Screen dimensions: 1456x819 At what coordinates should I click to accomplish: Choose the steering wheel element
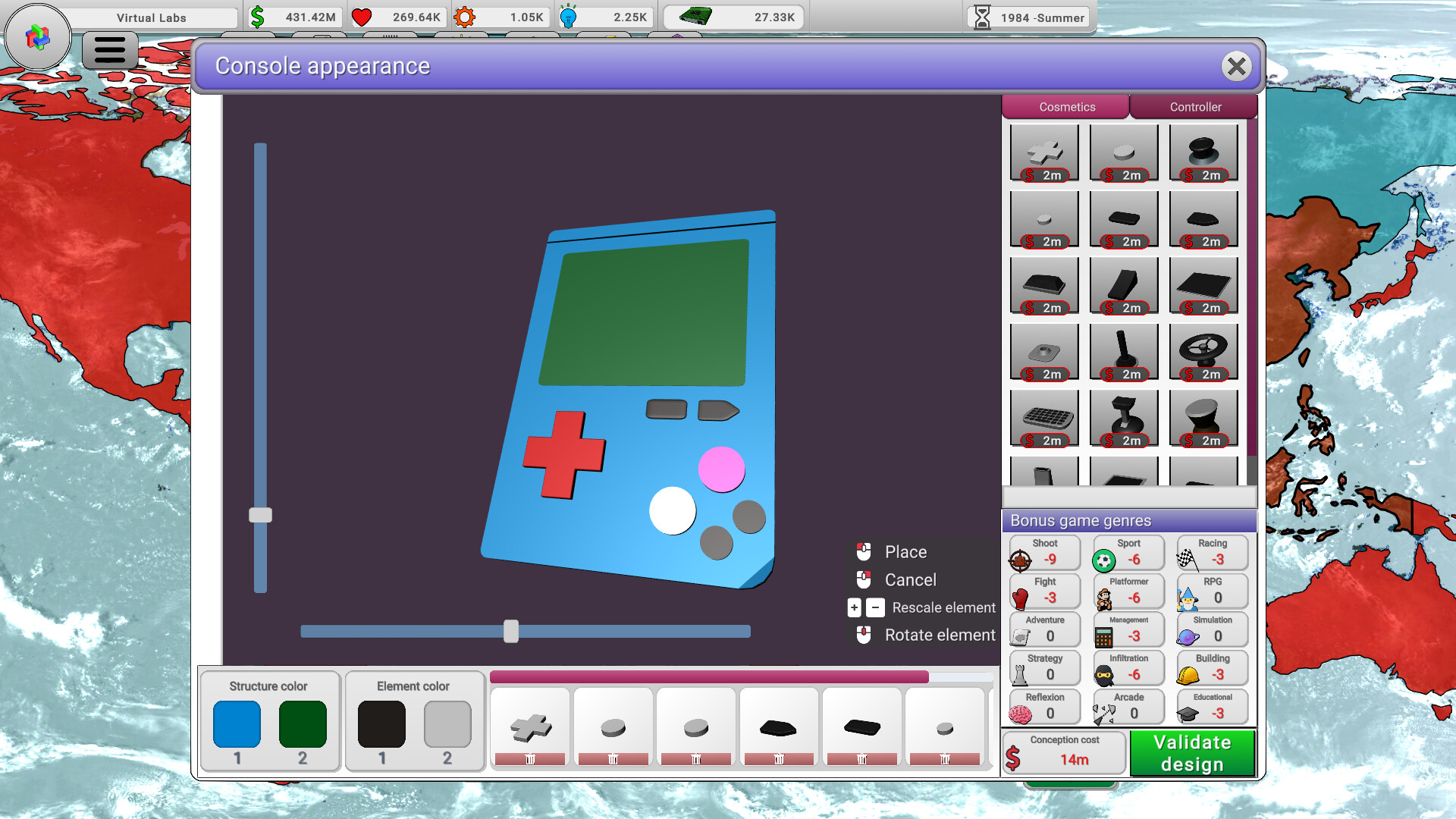[x=1204, y=353]
